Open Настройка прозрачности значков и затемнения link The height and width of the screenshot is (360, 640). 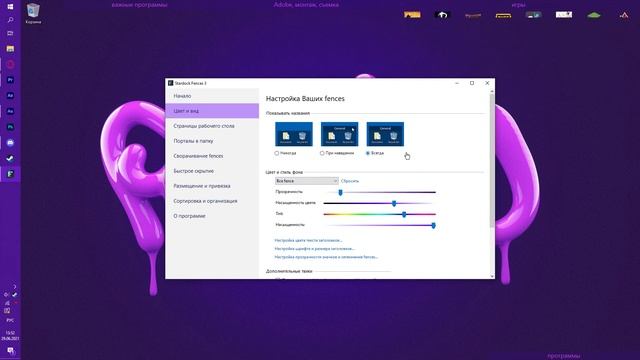pyautogui.click(x=326, y=257)
